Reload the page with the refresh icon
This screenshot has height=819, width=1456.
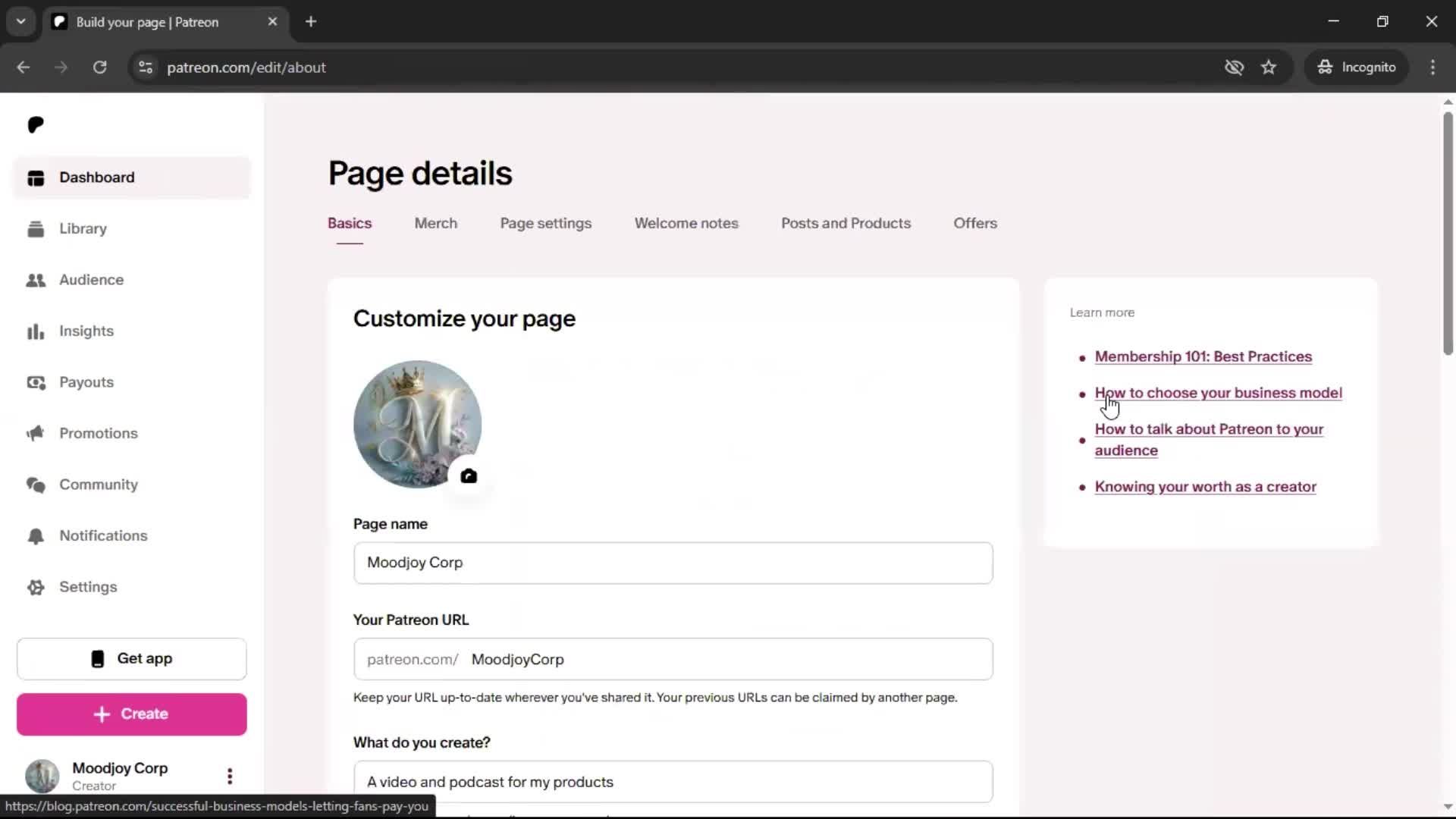(x=99, y=67)
